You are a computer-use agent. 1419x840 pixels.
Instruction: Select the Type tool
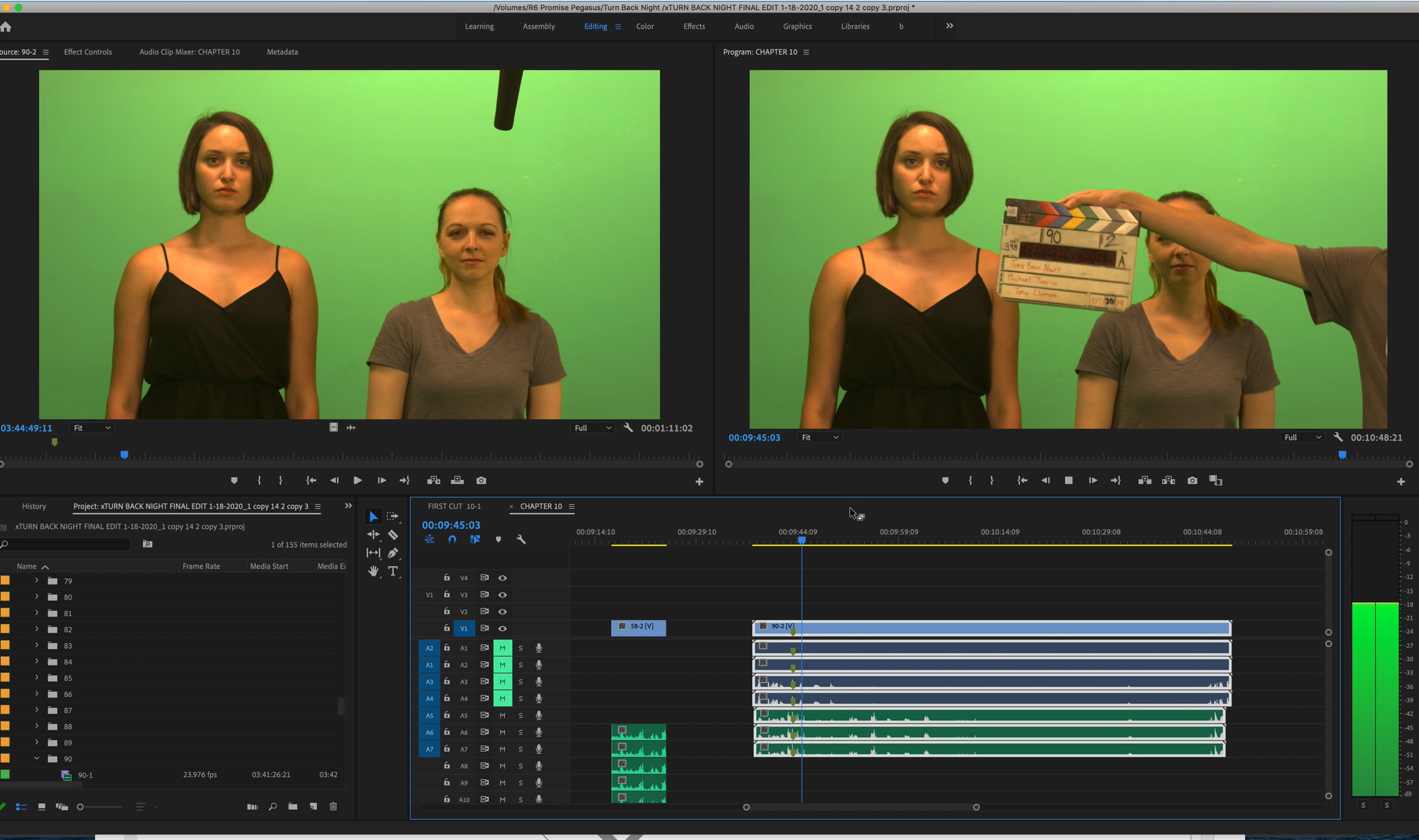coord(393,571)
